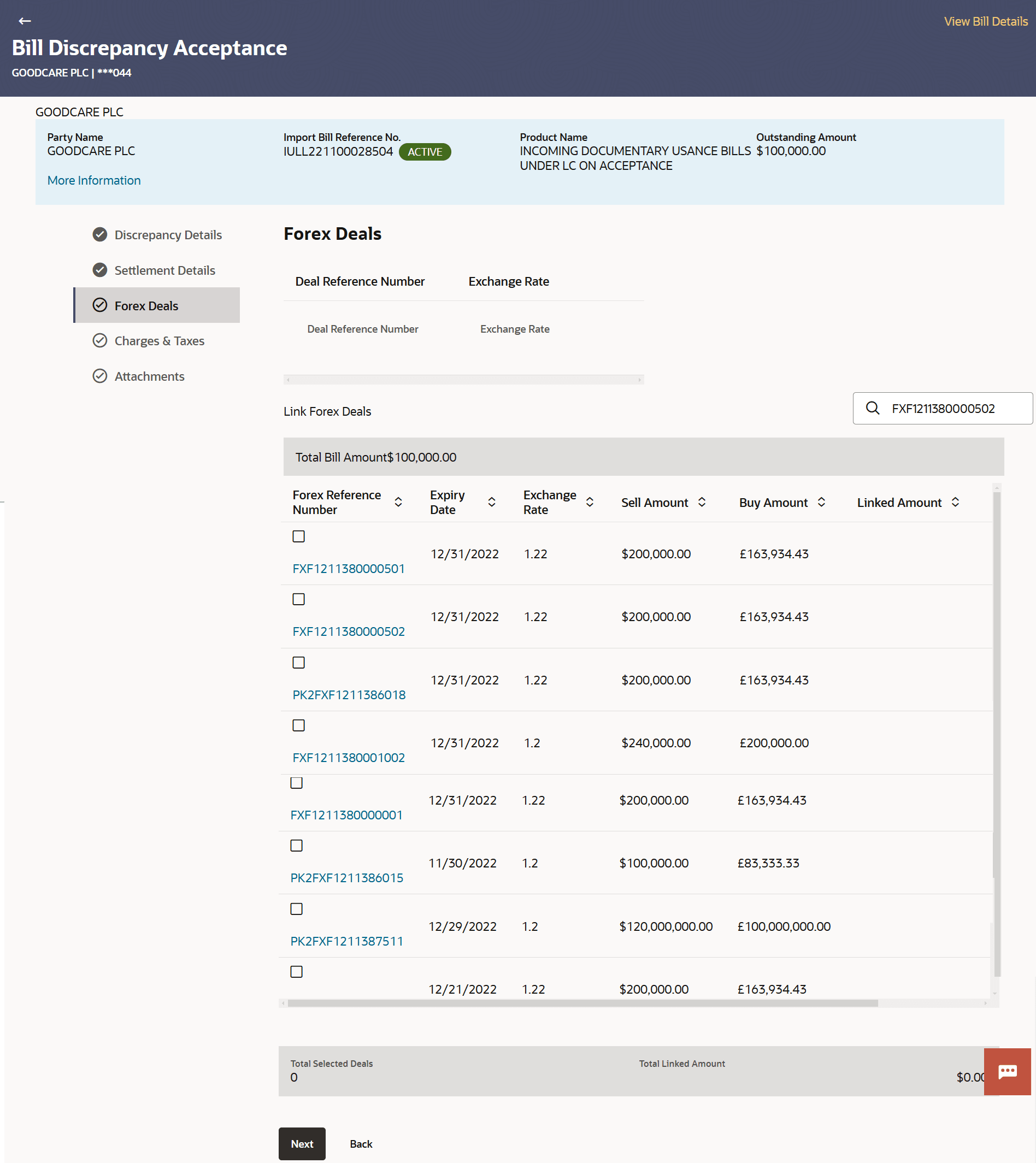Click the 11/30/2022 expiry date
This screenshot has width=1036, height=1163.
coord(462,863)
